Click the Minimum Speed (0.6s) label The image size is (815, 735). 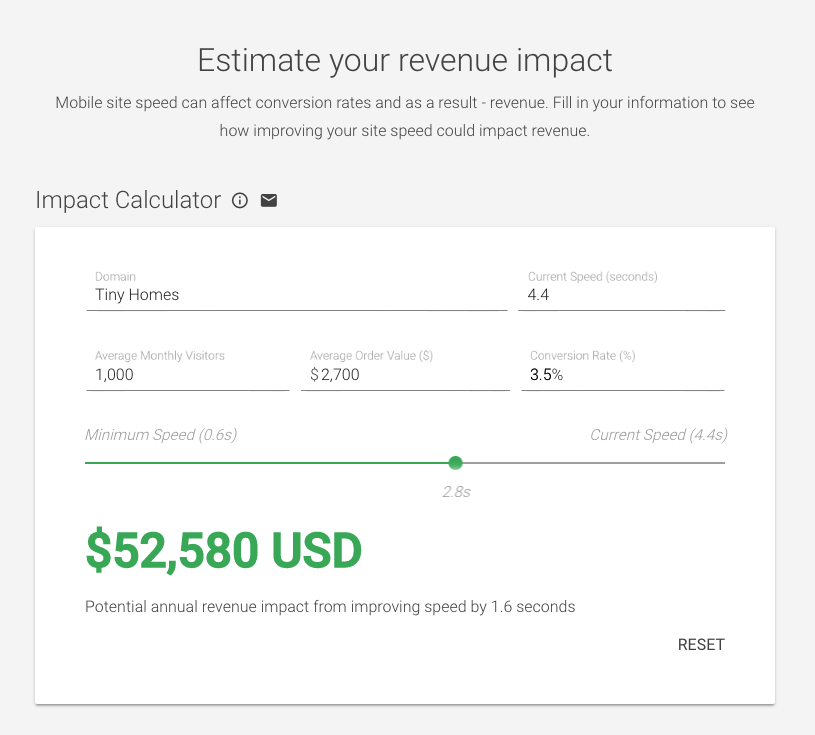pyautogui.click(x=161, y=435)
